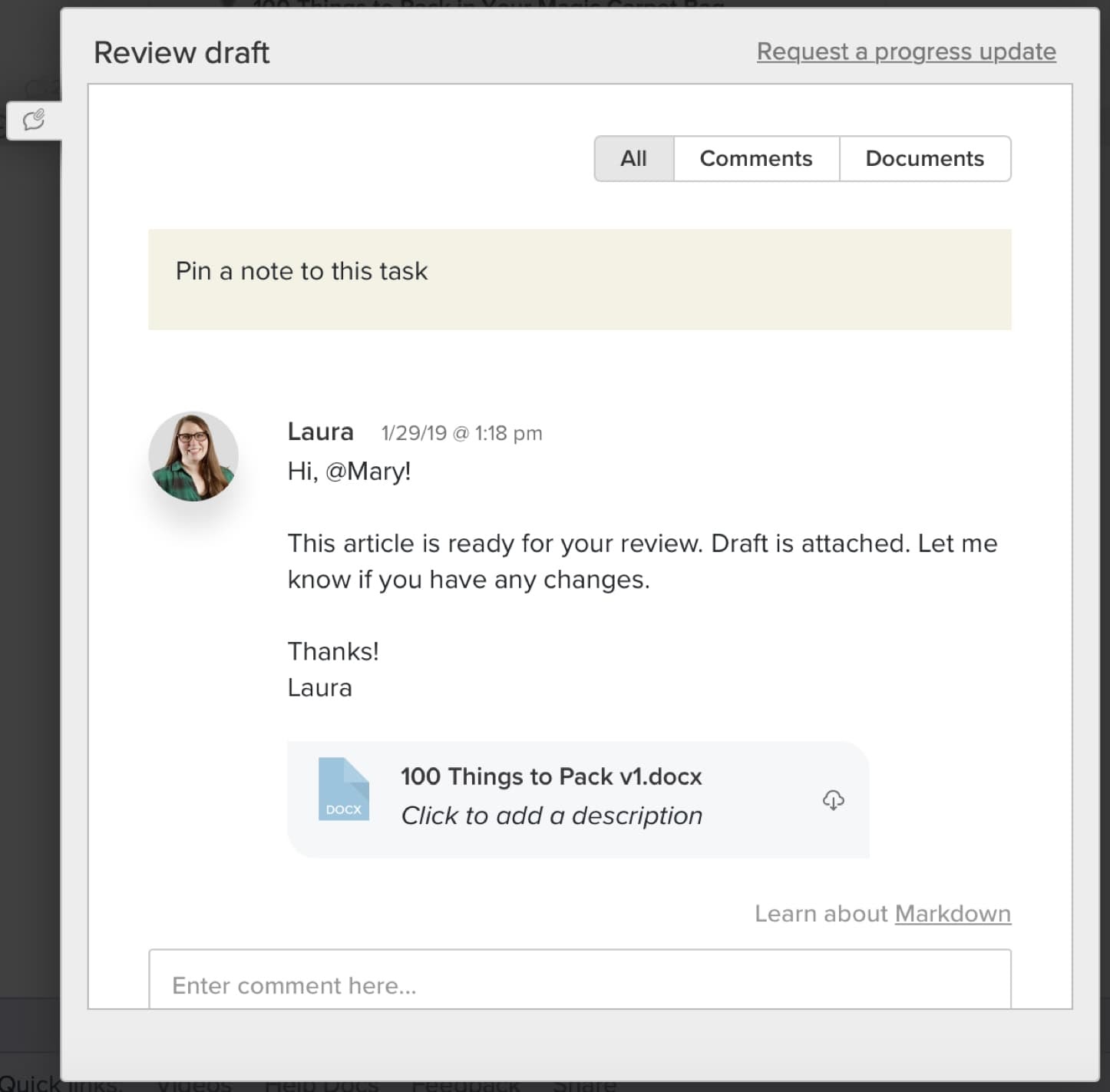Click the 1/29/19 @ 1:18 pm timestamp
This screenshot has width=1110, height=1092.
point(461,433)
